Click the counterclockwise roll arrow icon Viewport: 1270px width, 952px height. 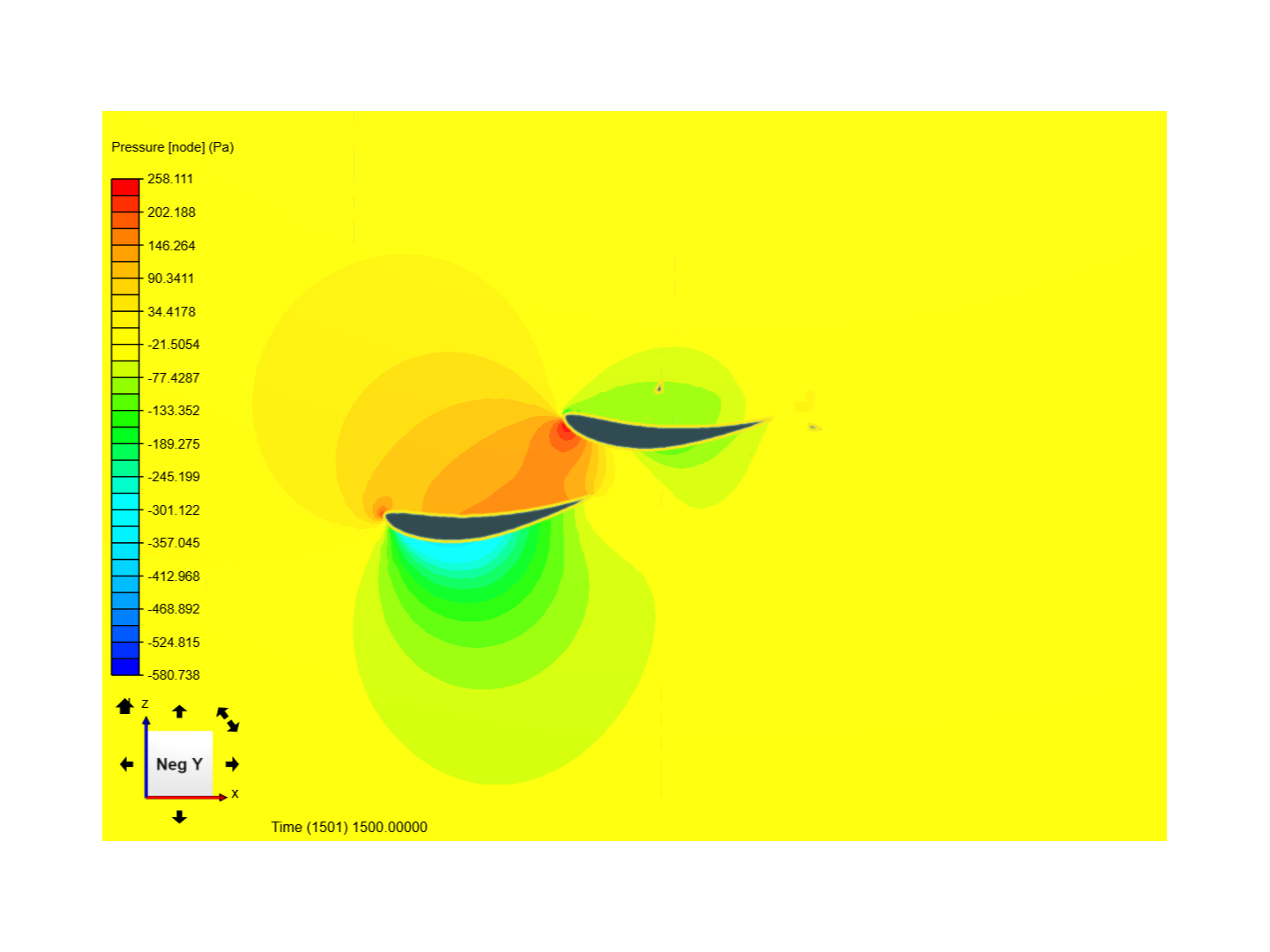pyautogui.click(x=221, y=711)
